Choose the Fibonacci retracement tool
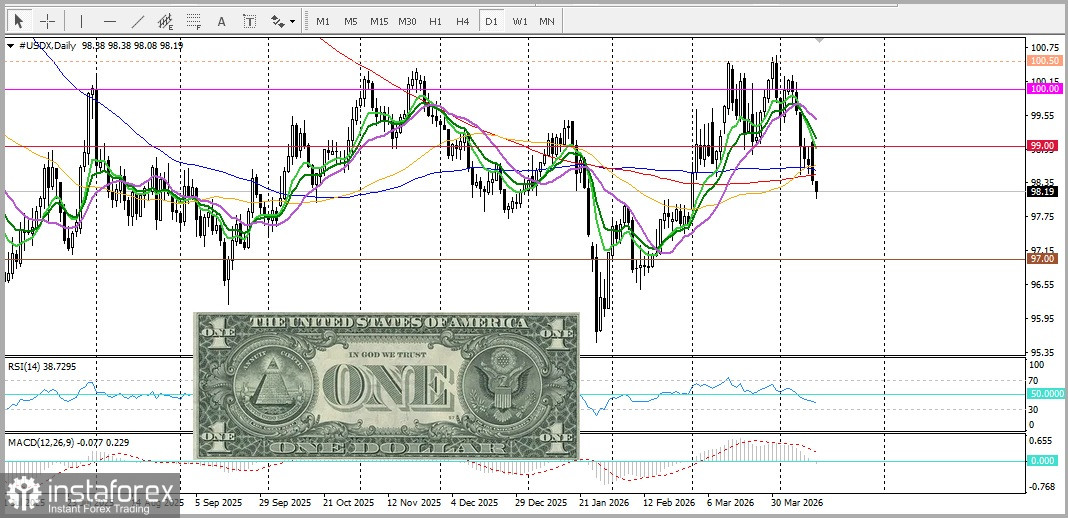 tap(194, 21)
